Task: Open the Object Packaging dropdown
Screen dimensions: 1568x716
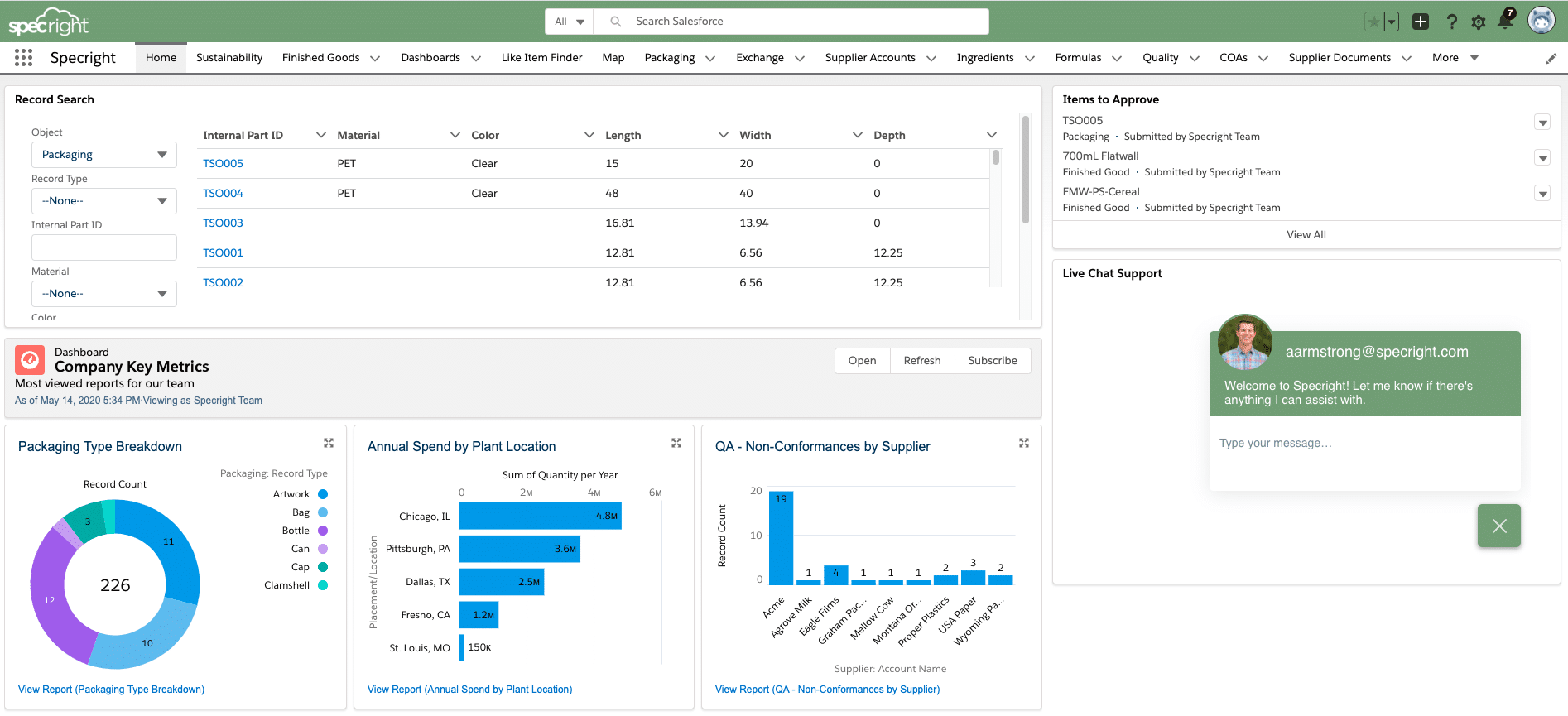Action: tap(104, 155)
